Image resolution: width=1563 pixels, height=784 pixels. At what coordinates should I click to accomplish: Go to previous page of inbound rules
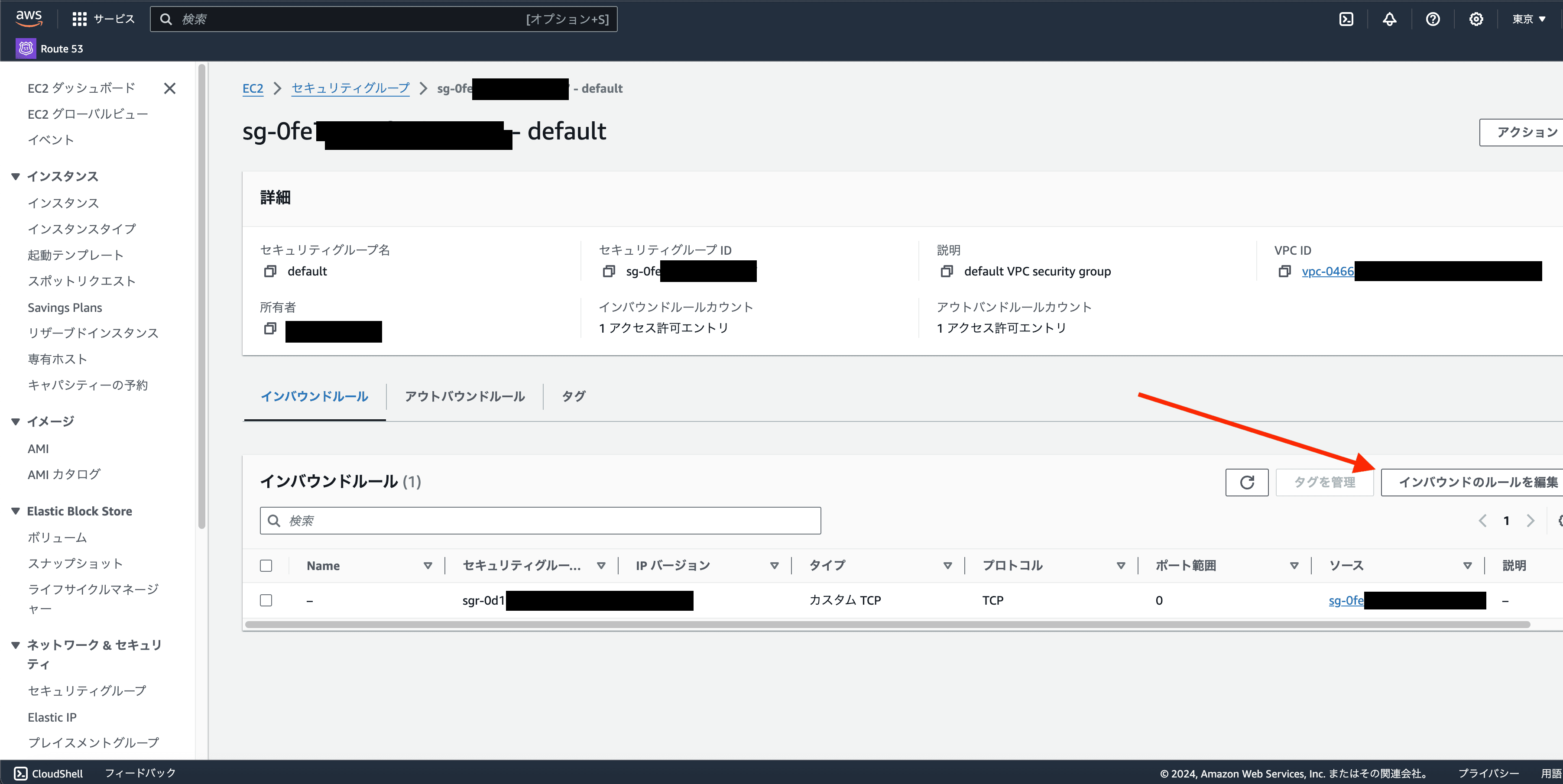coord(1482,521)
